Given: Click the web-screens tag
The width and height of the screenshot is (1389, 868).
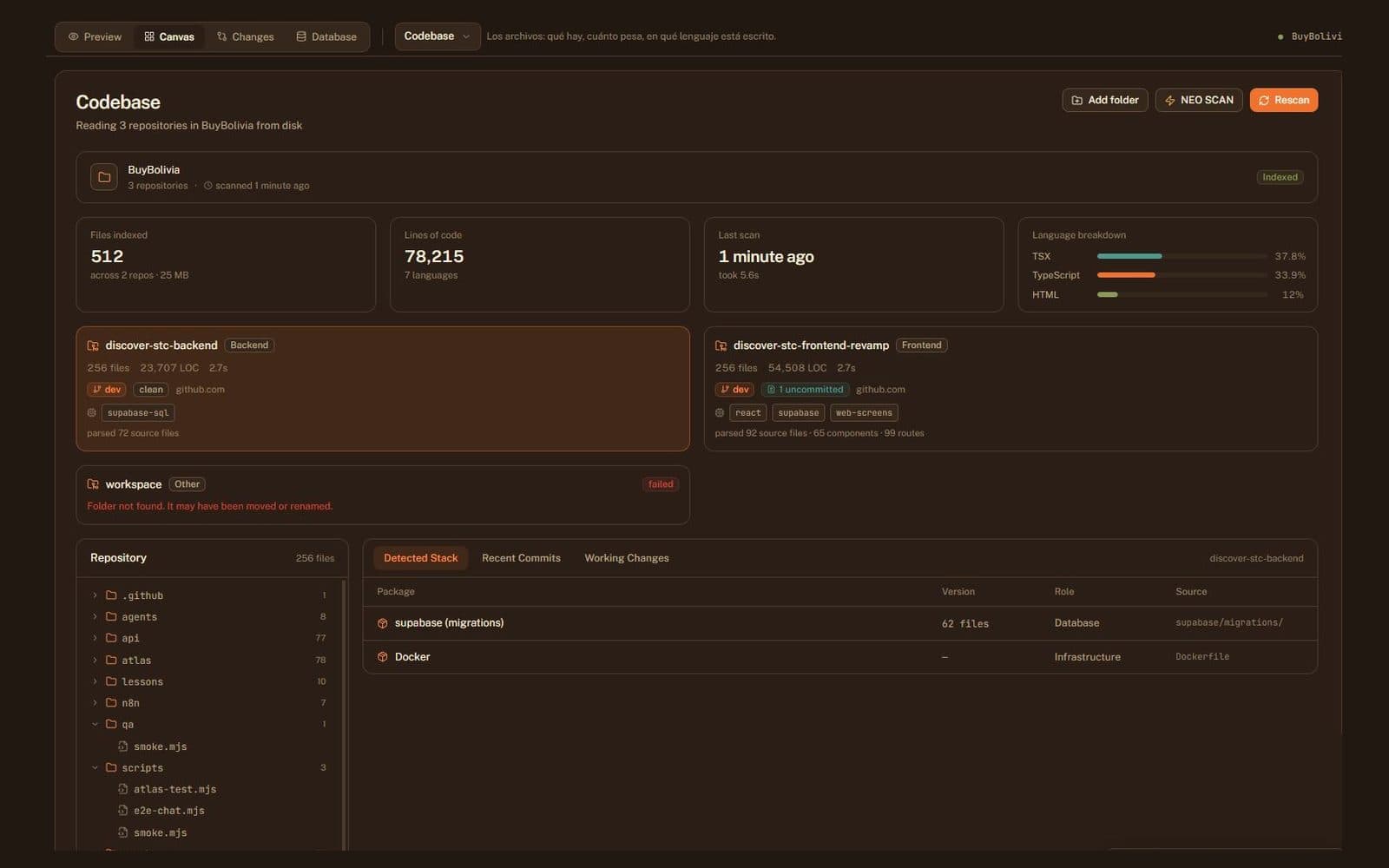Looking at the screenshot, I should click(x=864, y=413).
